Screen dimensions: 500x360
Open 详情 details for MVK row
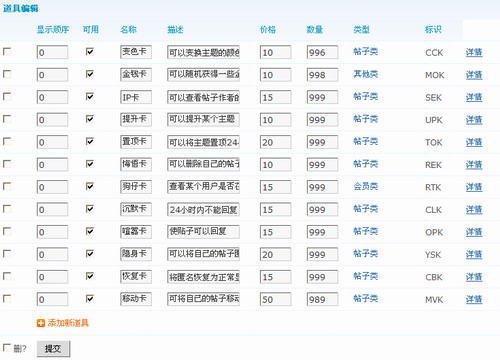474,299
